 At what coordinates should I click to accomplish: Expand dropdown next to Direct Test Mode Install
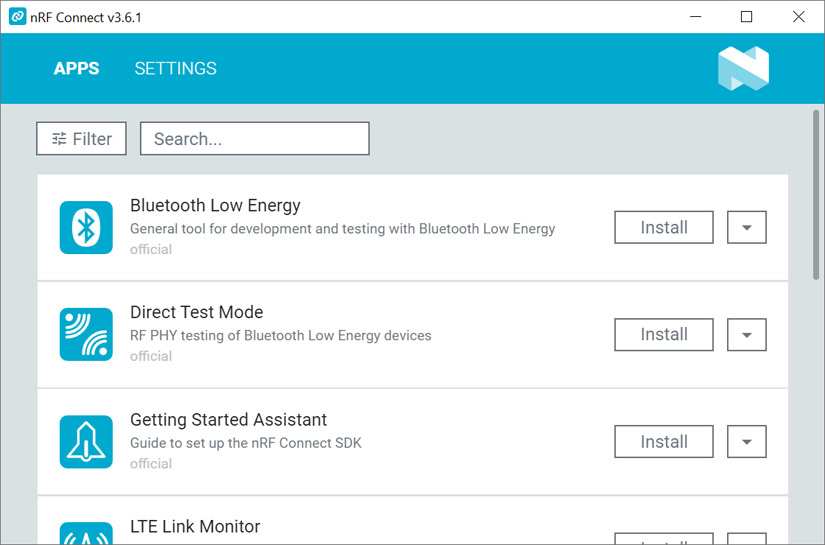tap(747, 335)
